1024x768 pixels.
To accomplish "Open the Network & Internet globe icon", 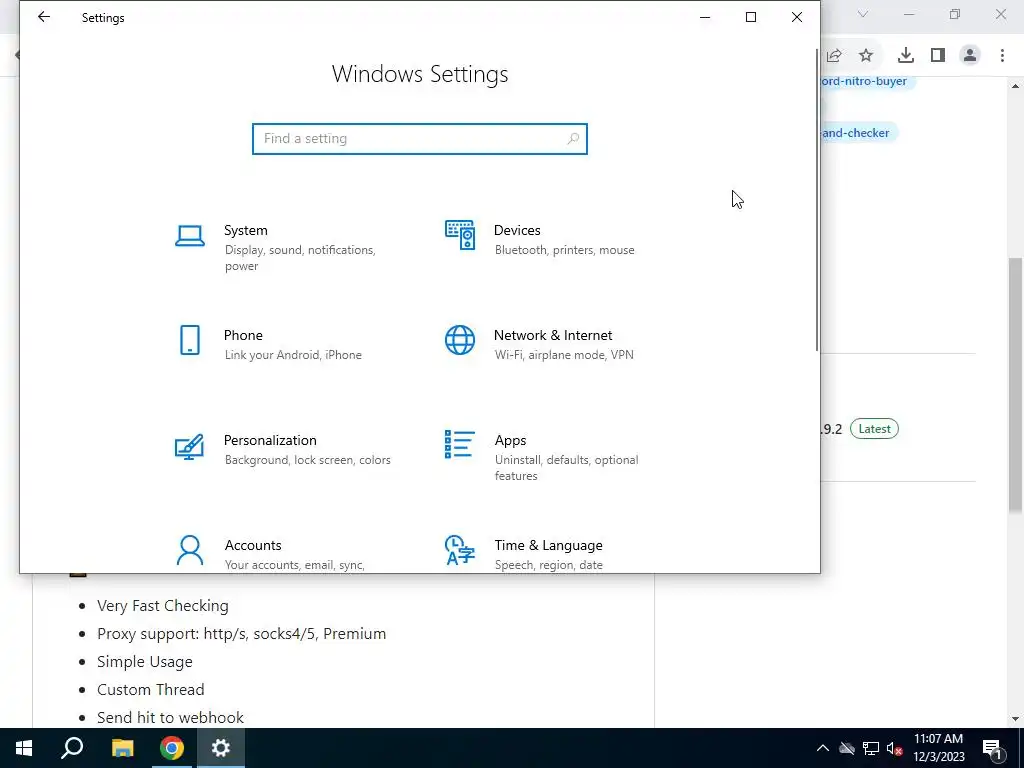I will (460, 340).
